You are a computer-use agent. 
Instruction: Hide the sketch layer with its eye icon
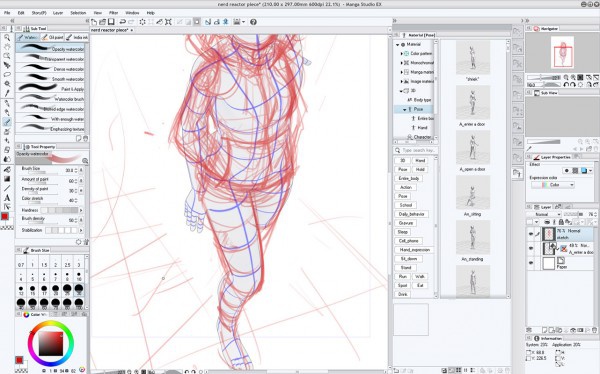[531, 234]
